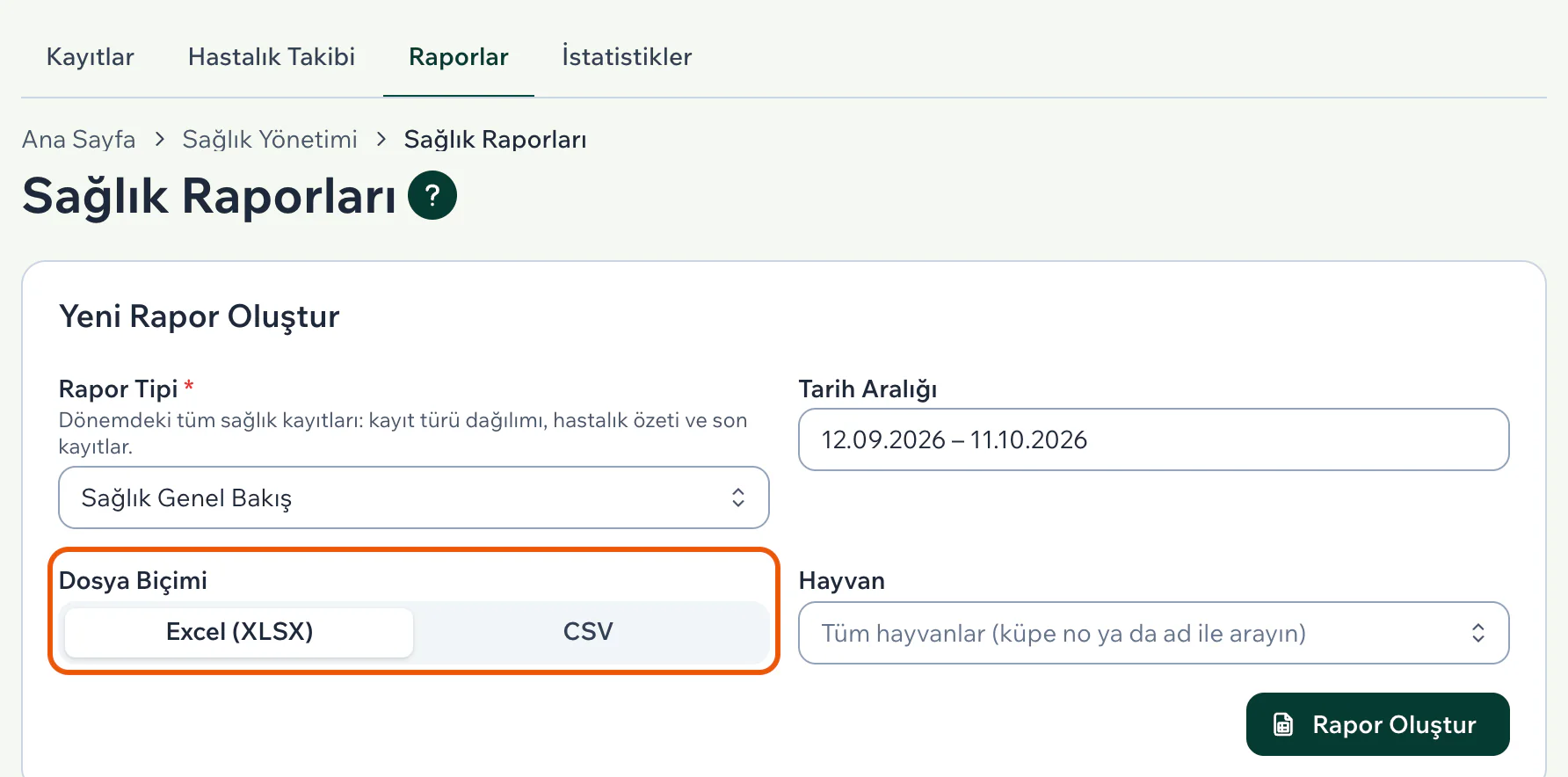
Task: Open the Hayvan selection combo box
Action: click(1154, 633)
